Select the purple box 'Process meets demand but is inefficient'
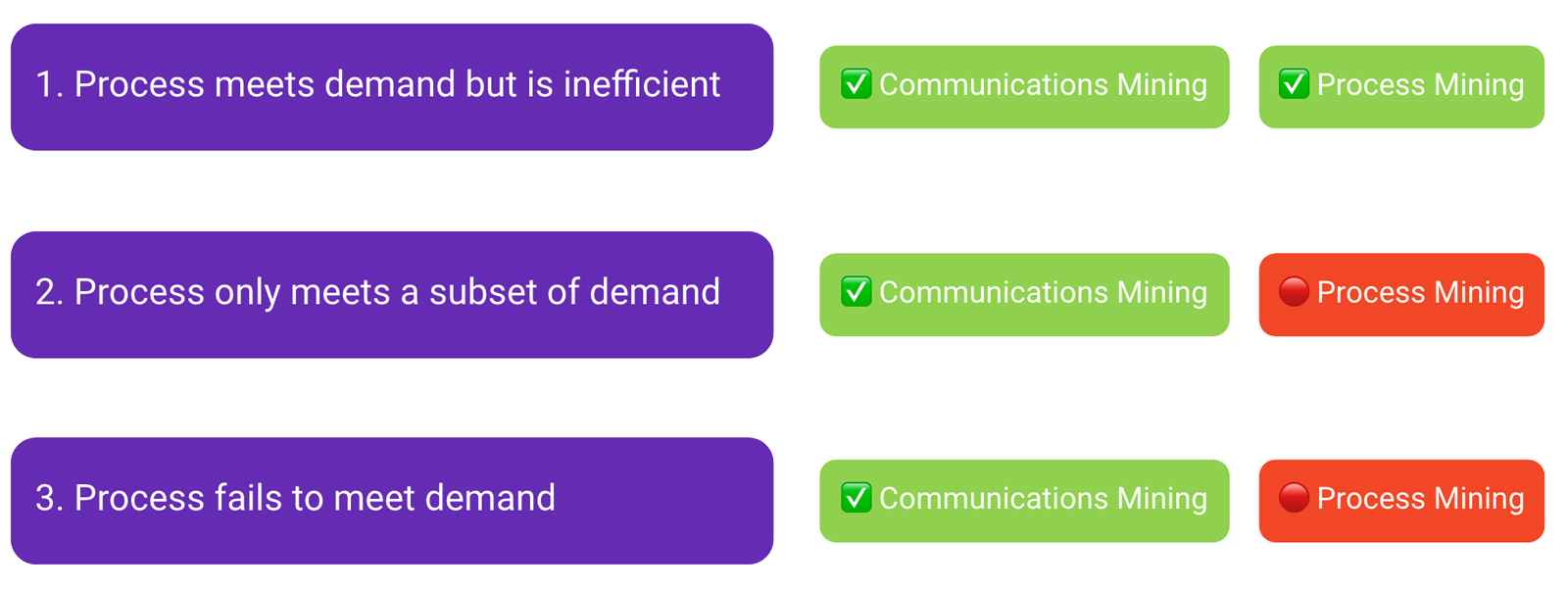 click(392, 87)
